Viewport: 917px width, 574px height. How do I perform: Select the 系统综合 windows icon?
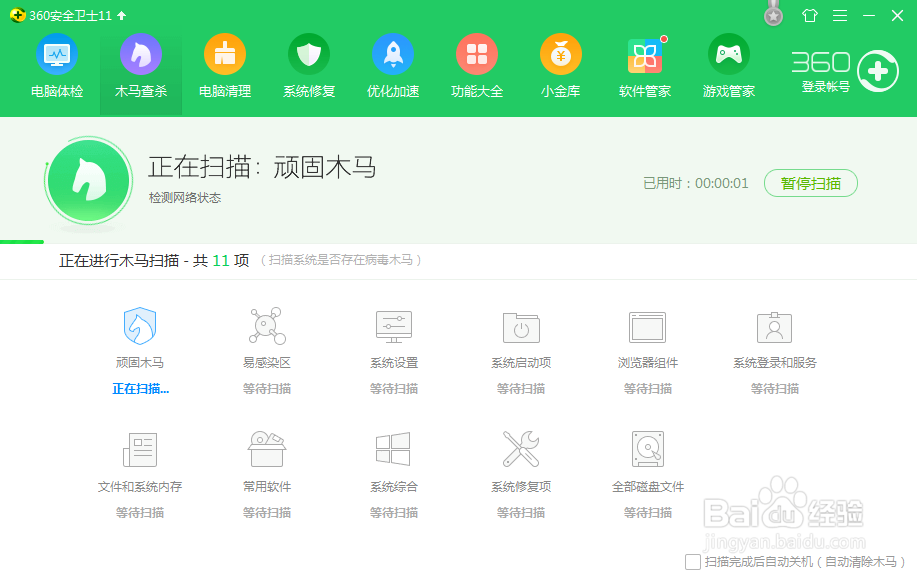393,449
